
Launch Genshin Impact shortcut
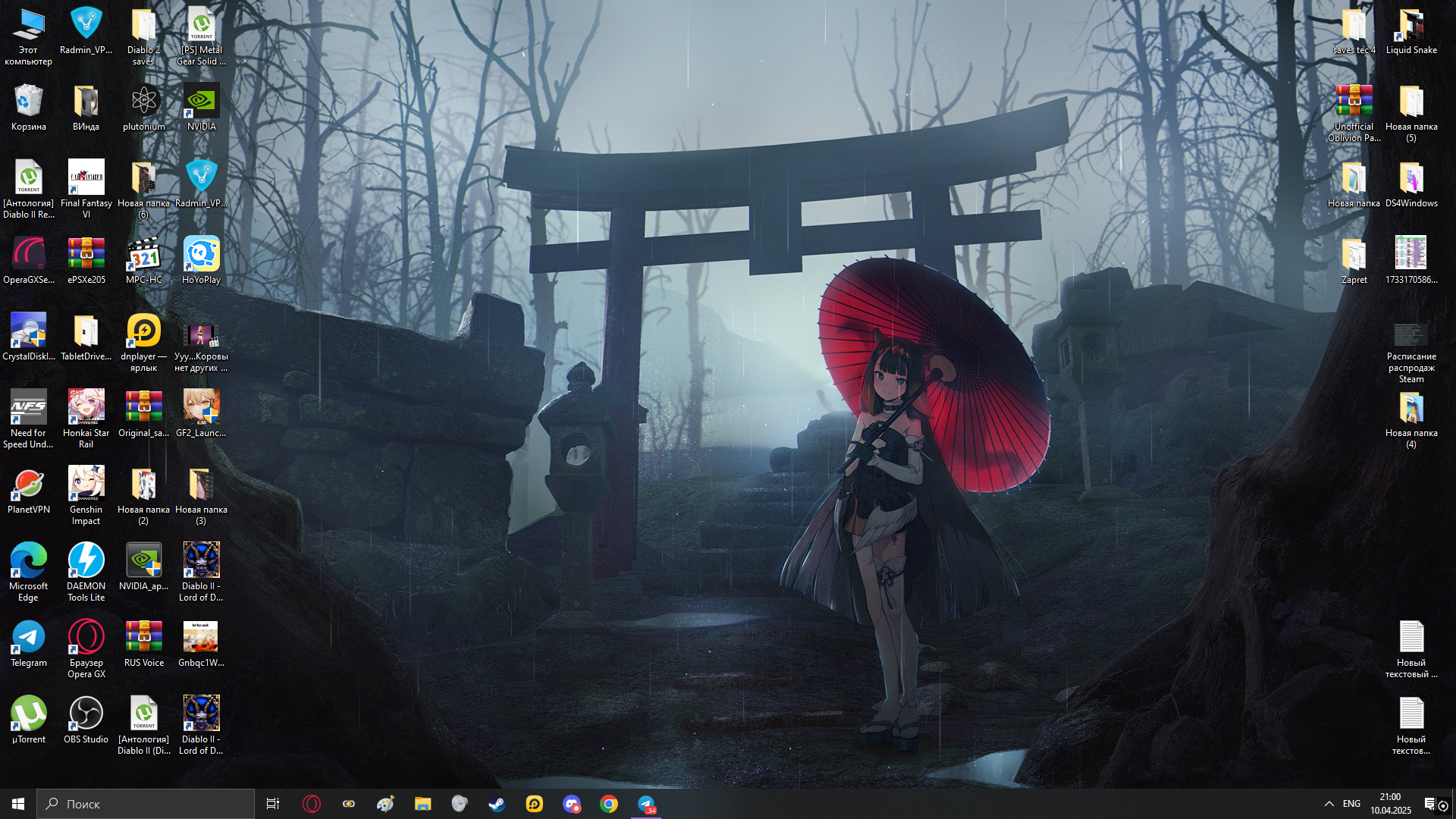tap(86, 496)
